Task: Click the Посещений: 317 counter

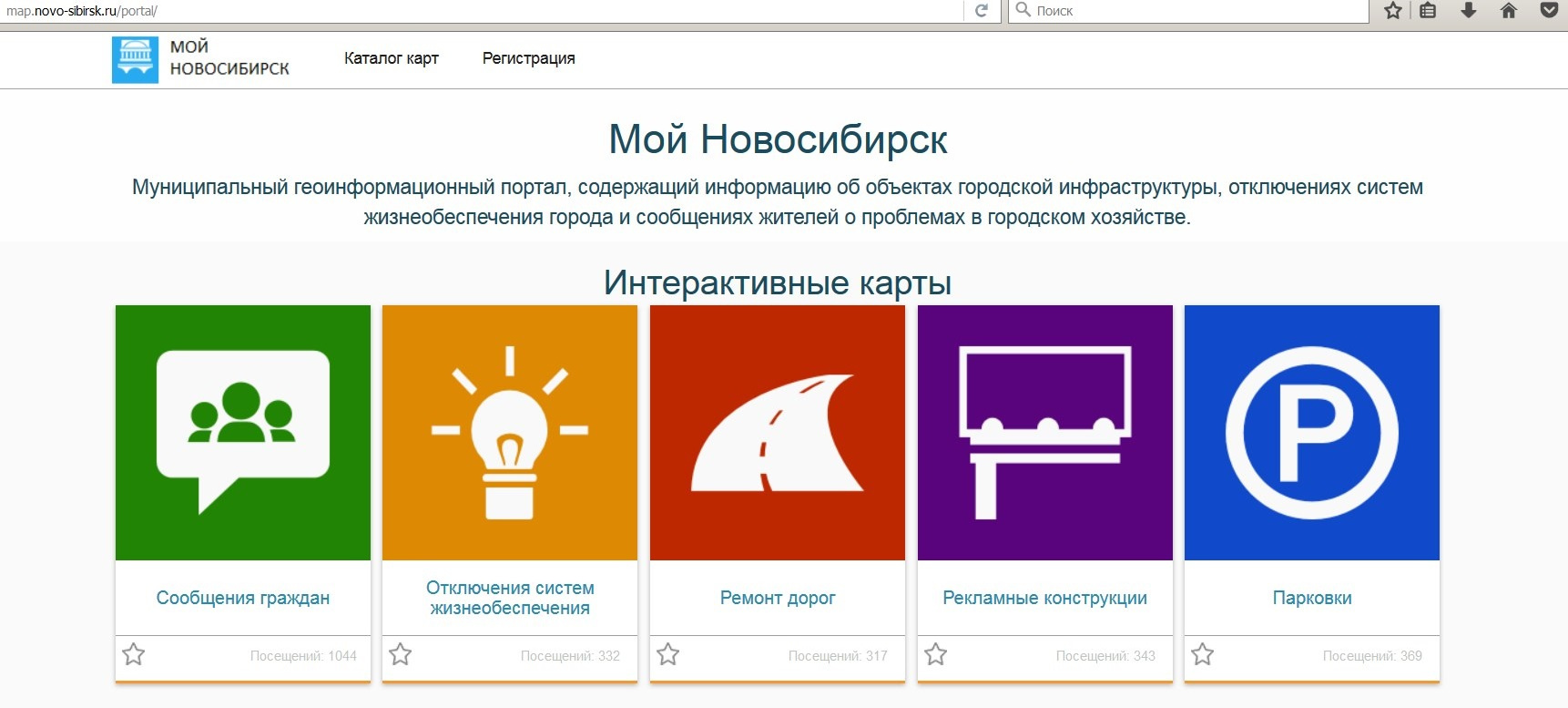Action: [838, 656]
